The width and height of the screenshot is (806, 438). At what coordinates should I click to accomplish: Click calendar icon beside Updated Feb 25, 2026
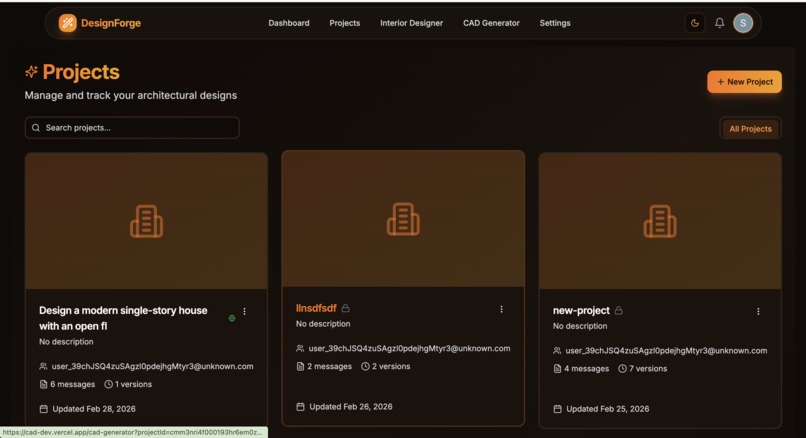coord(558,409)
